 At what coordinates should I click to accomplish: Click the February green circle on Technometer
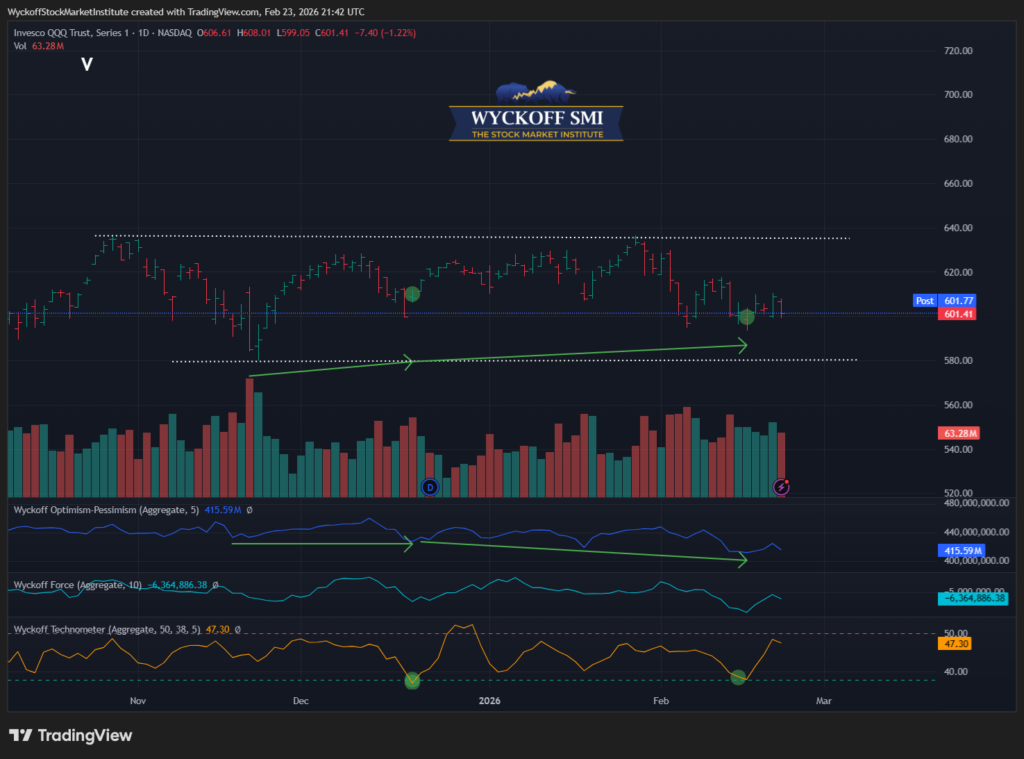(x=739, y=677)
